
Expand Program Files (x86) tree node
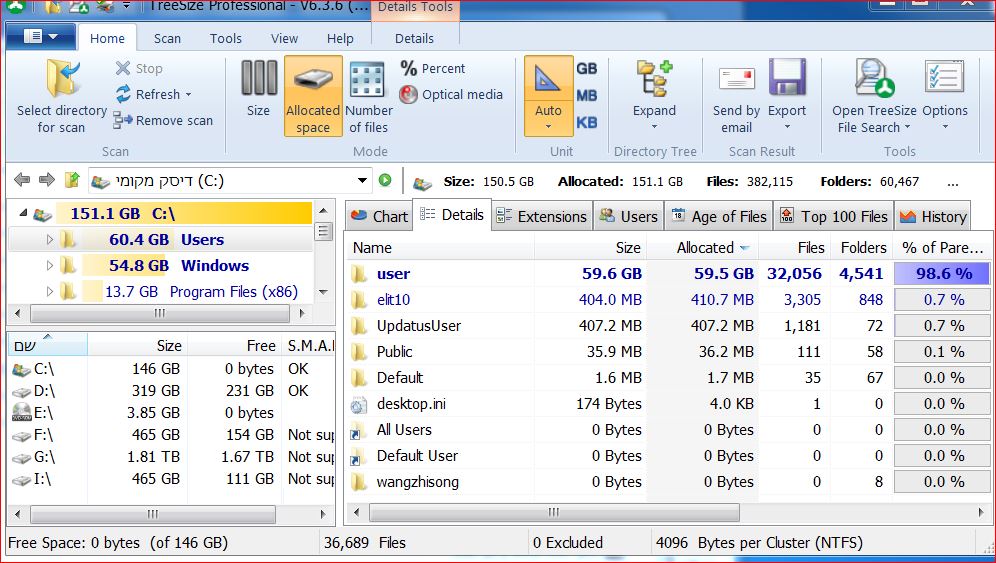click(x=50, y=292)
